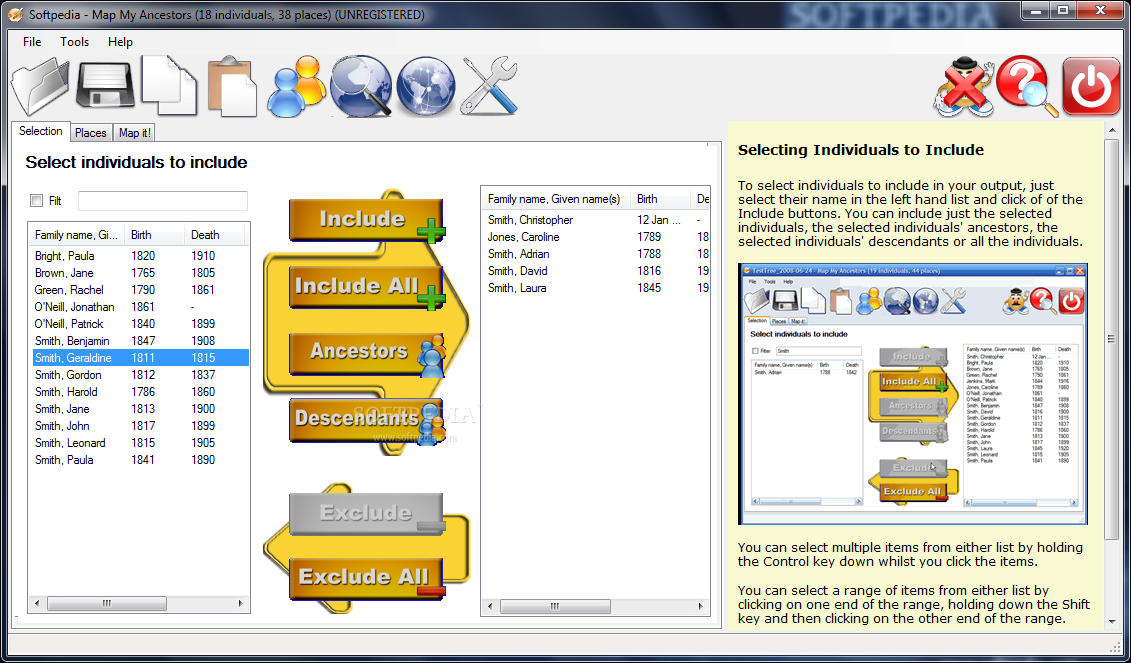
Task: Click help panel vertical scrollbar thumb
Action: pyautogui.click(x=1112, y=339)
